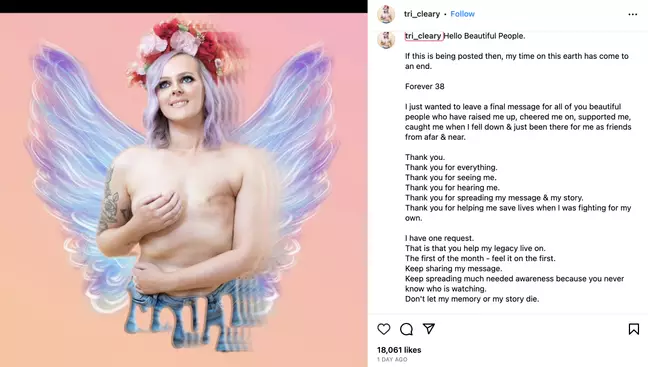Screen dimensions: 648x367
Task: Follow the tri_cleary account
Action: (462, 14)
